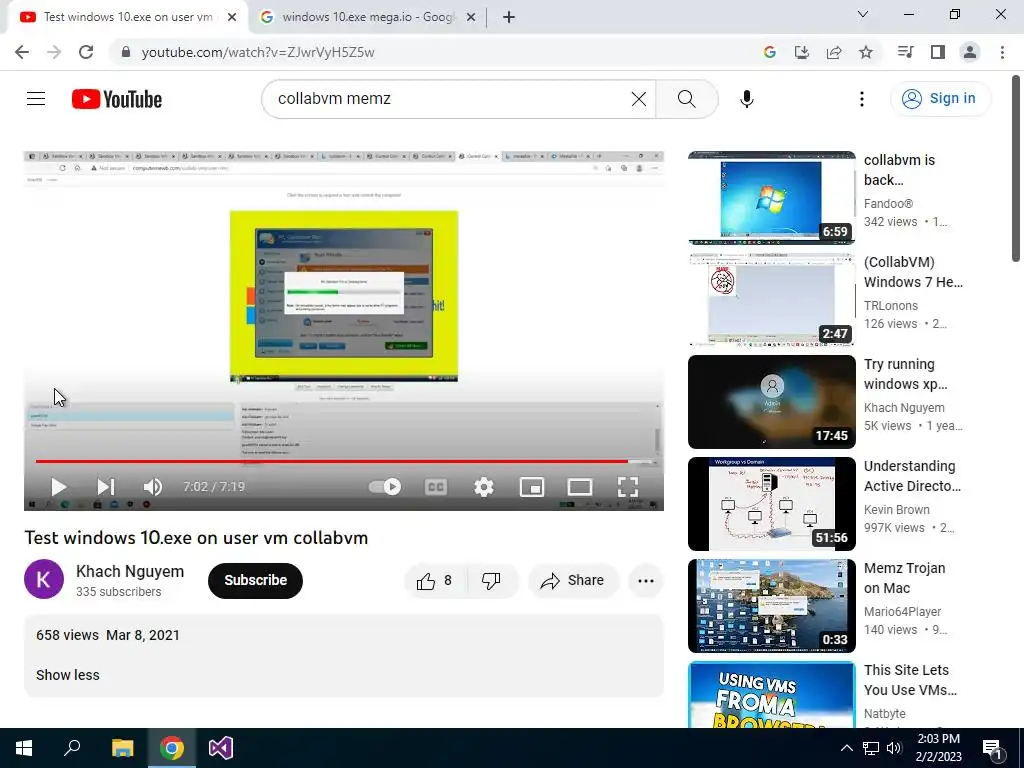Open Windows notification center

[992, 748]
